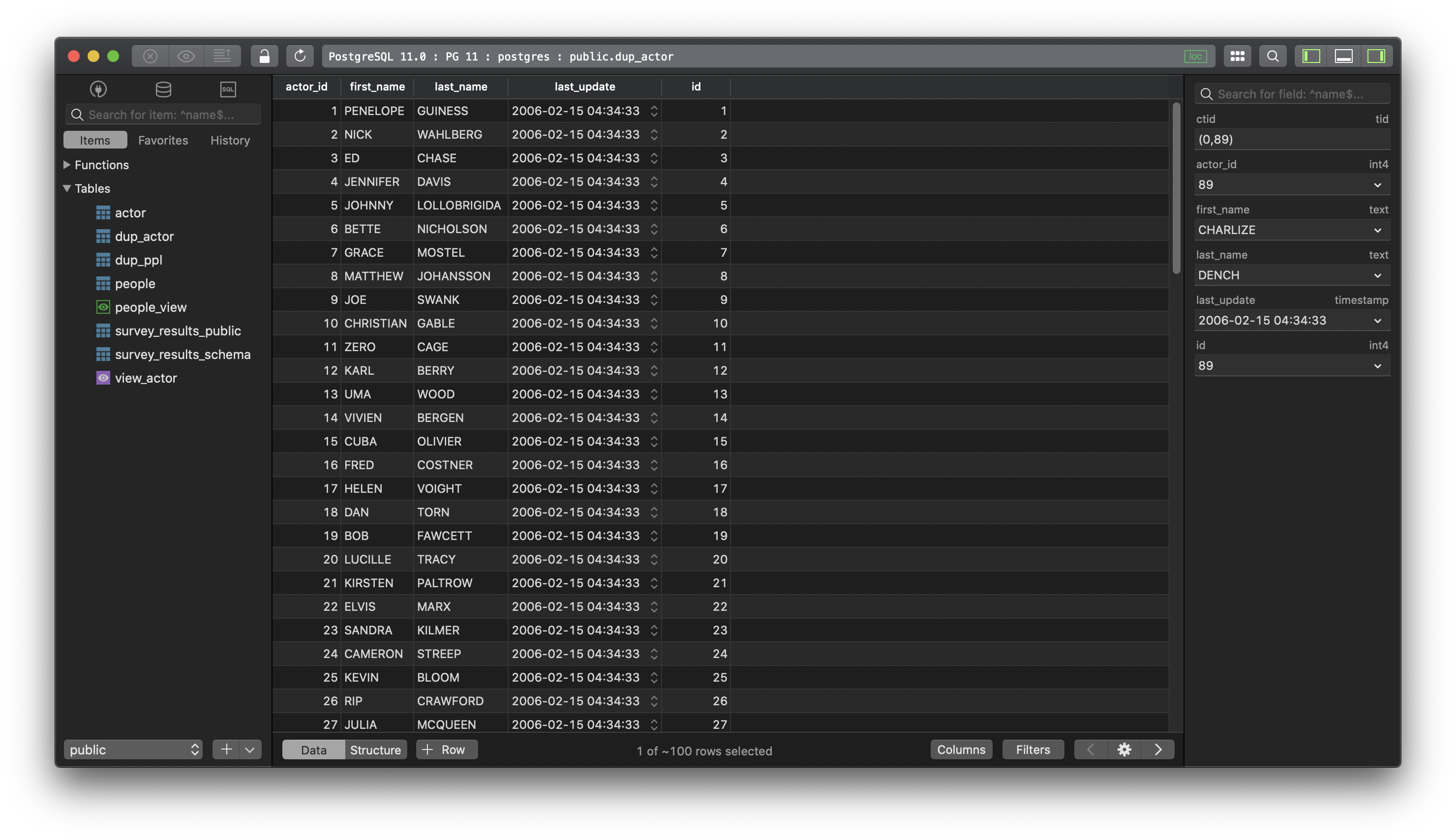
Task: Toggle the left sidebar pane
Action: [x=1310, y=56]
